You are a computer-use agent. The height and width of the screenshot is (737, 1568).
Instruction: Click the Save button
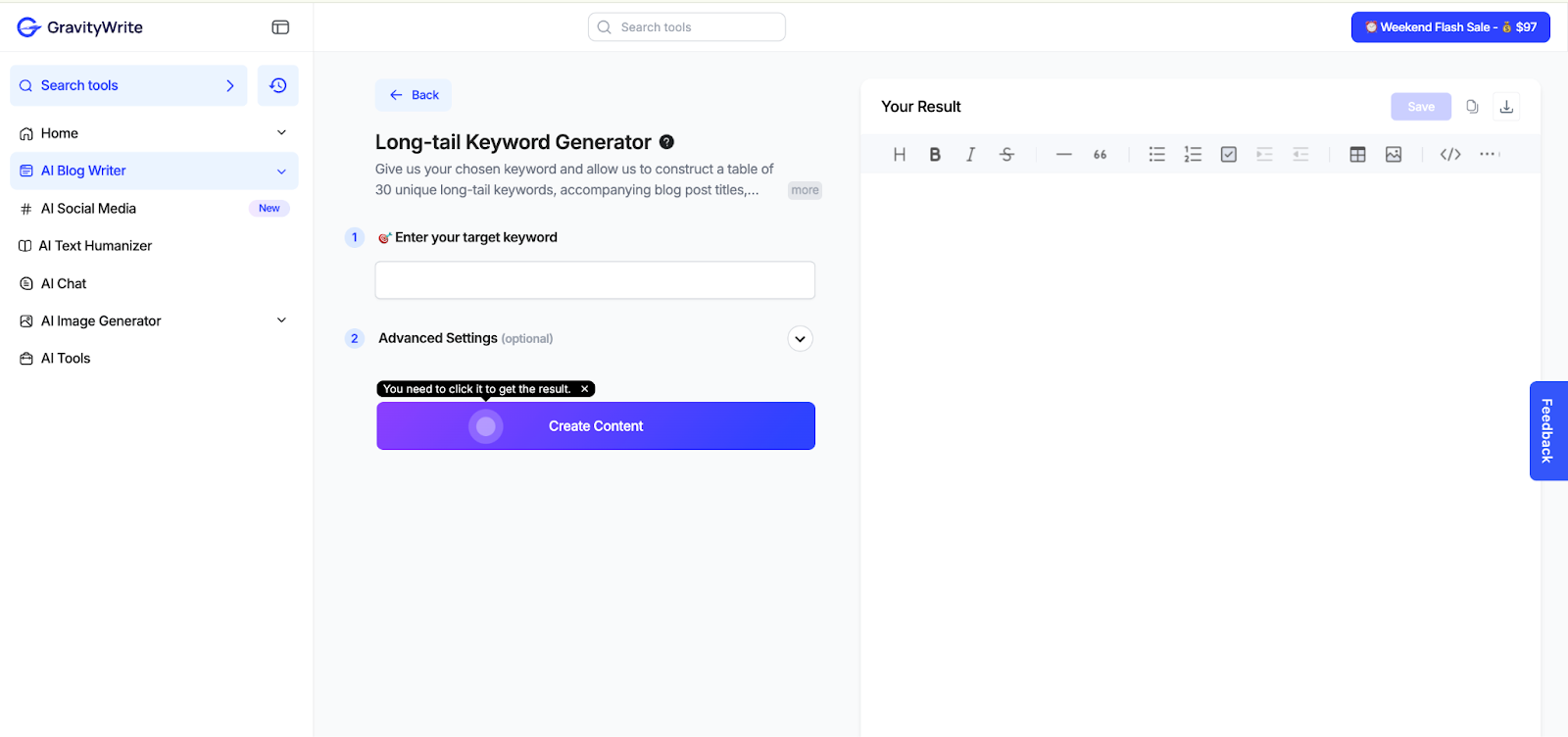[1421, 107]
